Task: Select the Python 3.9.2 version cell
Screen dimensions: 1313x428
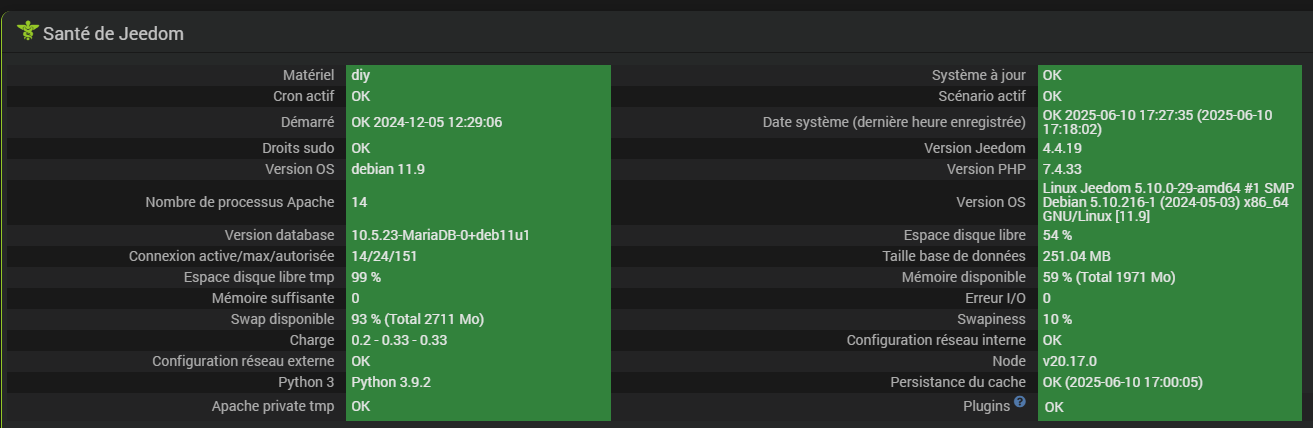Action: pyautogui.click(x=478, y=382)
